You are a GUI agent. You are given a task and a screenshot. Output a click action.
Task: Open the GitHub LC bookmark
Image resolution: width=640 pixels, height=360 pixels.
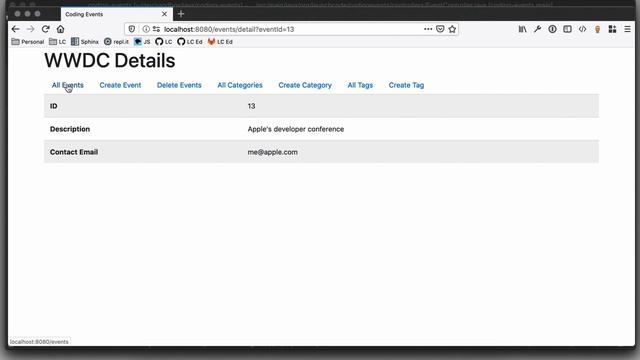(164, 42)
